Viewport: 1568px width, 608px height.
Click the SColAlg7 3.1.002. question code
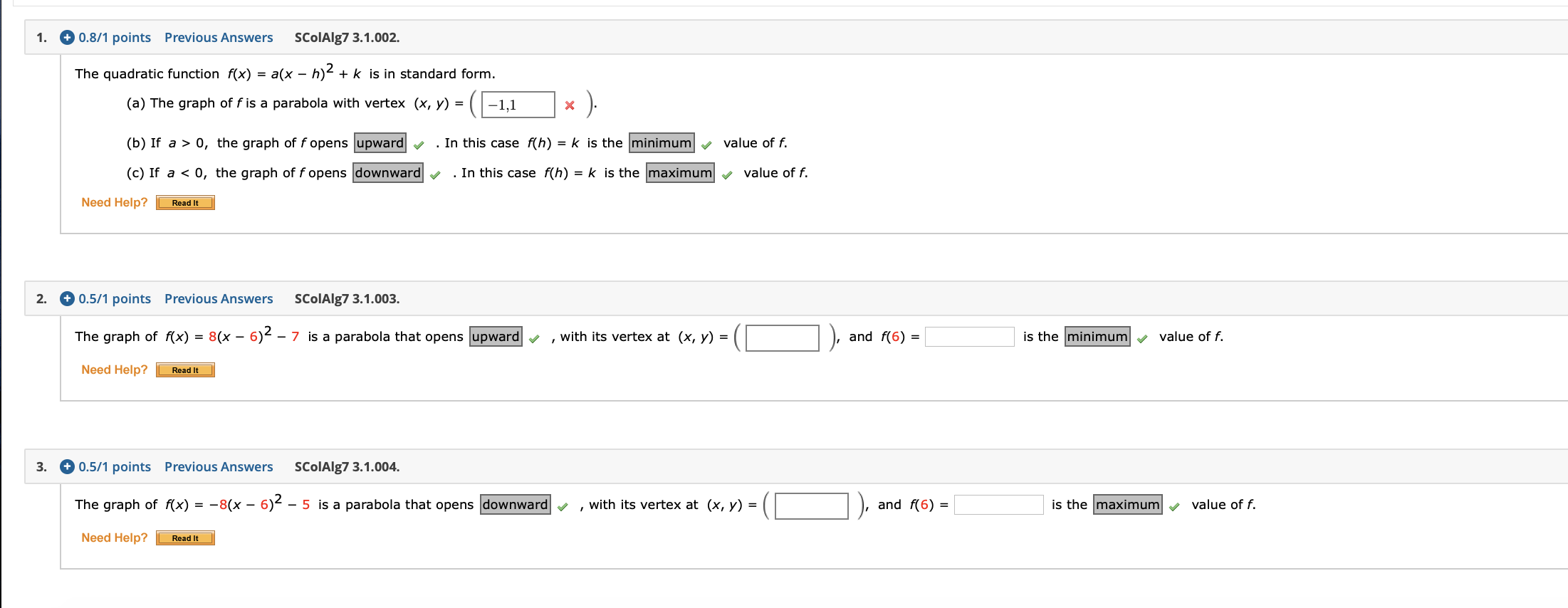click(x=347, y=38)
